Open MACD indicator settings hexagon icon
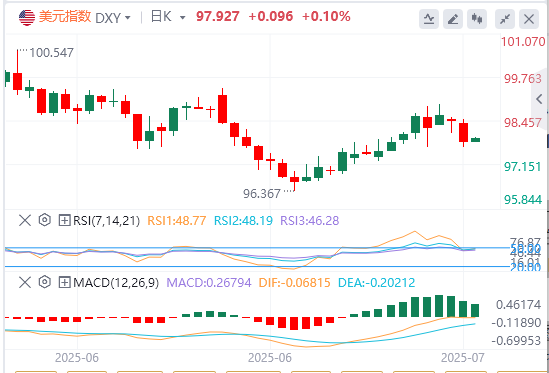The image size is (549, 373). tap(45, 282)
